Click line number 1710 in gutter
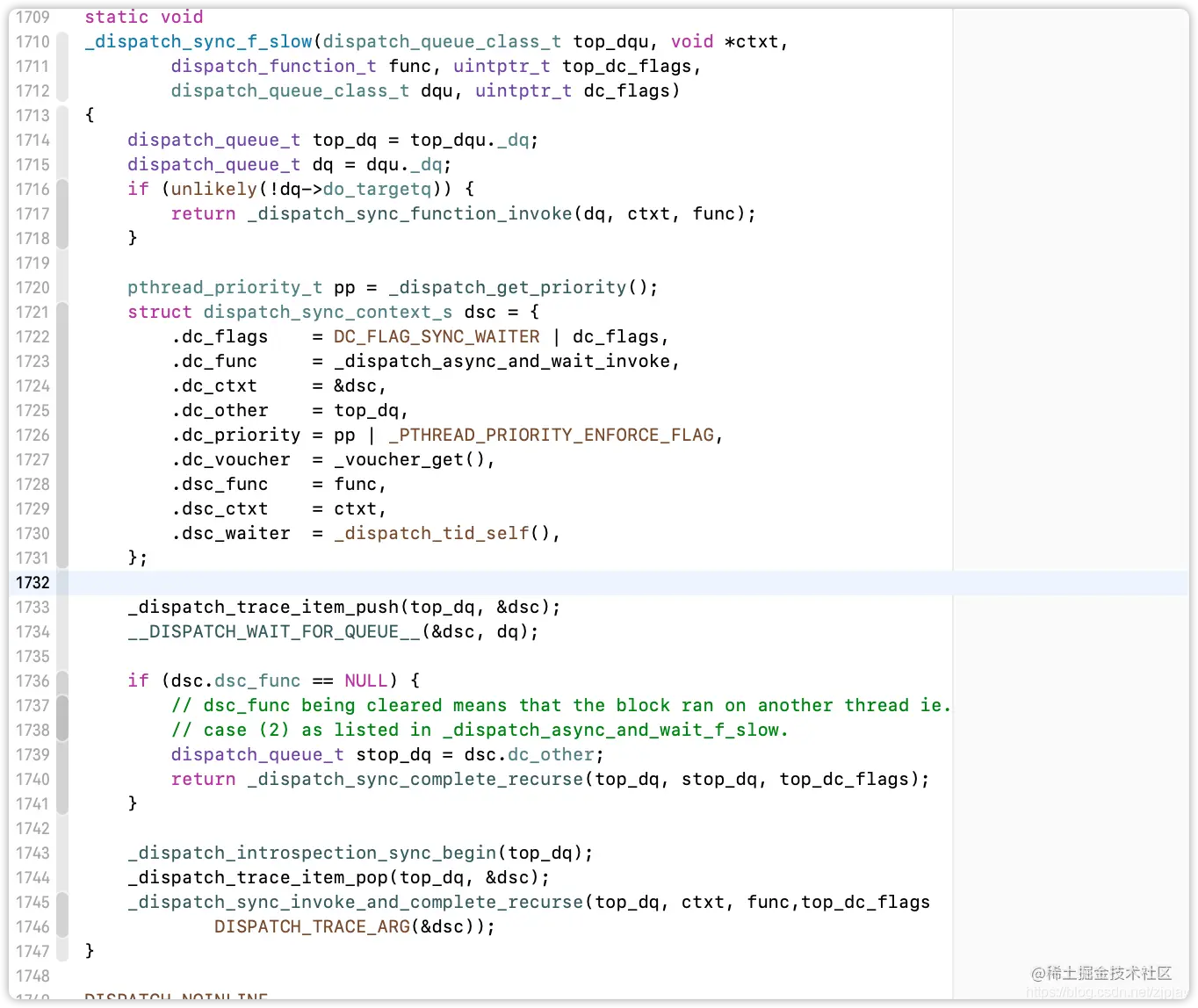 (x=32, y=41)
